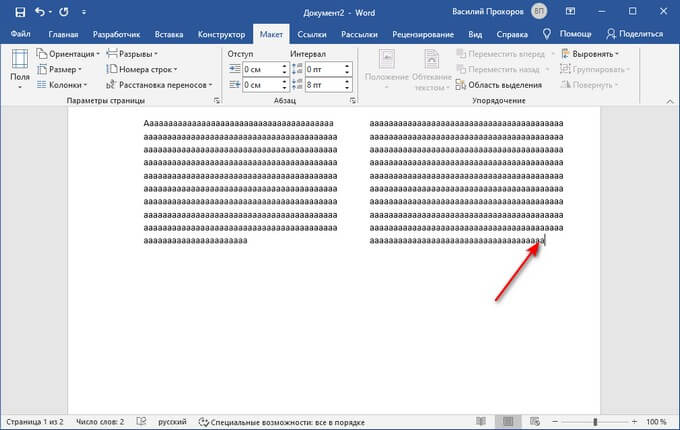This screenshot has height=430, width=680.
Task: Open Расстановка переносов hyphenation button
Action: coord(159,85)
